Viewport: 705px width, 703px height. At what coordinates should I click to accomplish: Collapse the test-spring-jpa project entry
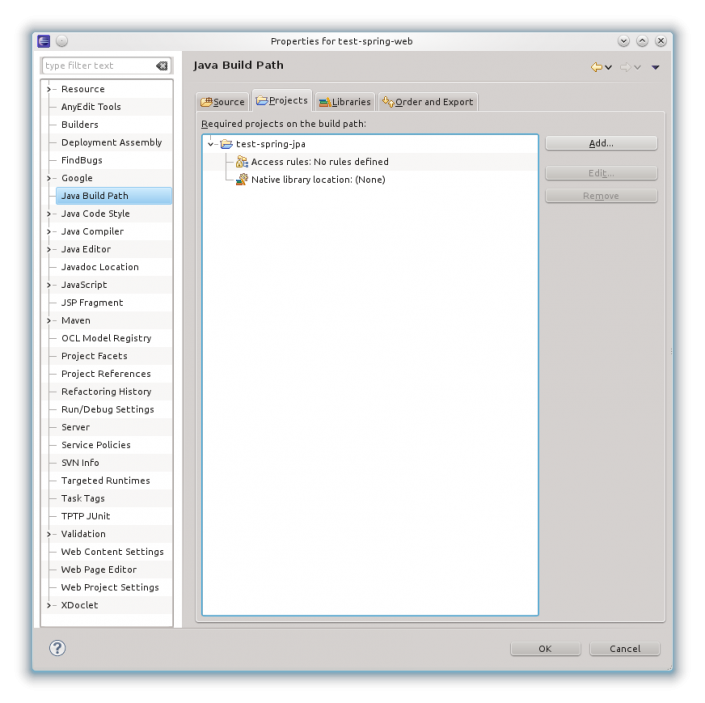(x=211, y=144)
